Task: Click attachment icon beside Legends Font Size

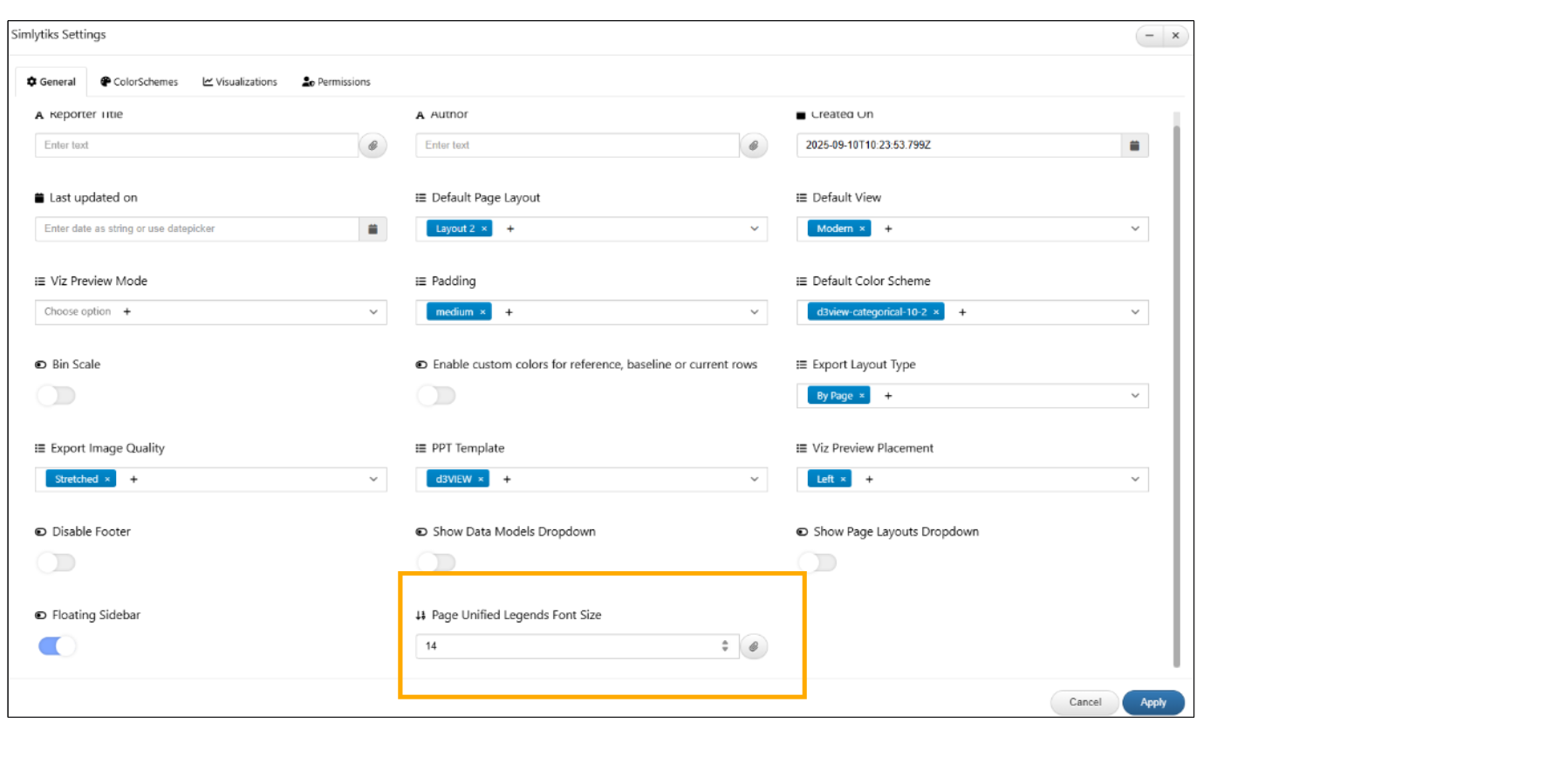Action: 754,647
